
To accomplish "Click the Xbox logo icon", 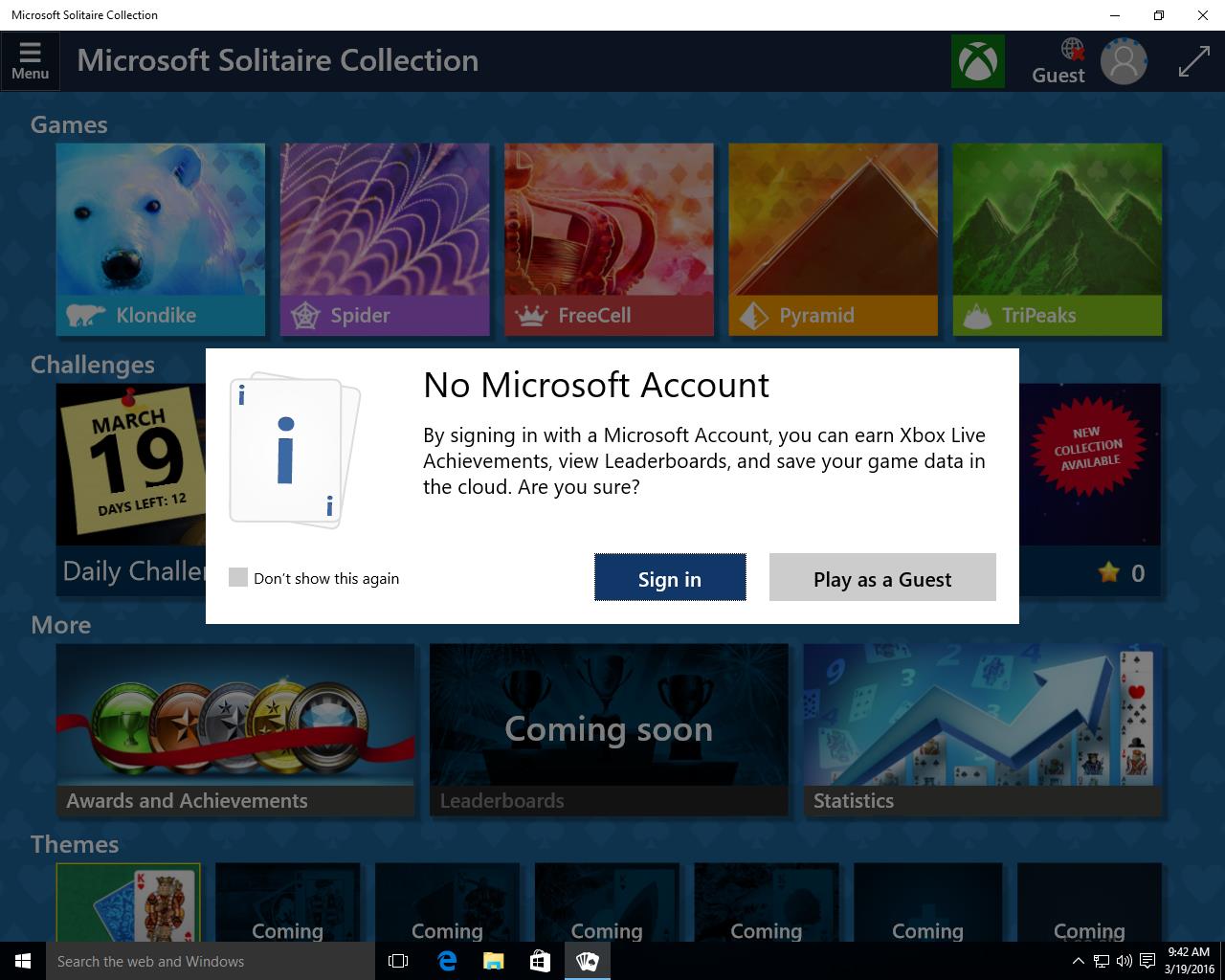I will point(978,61).
